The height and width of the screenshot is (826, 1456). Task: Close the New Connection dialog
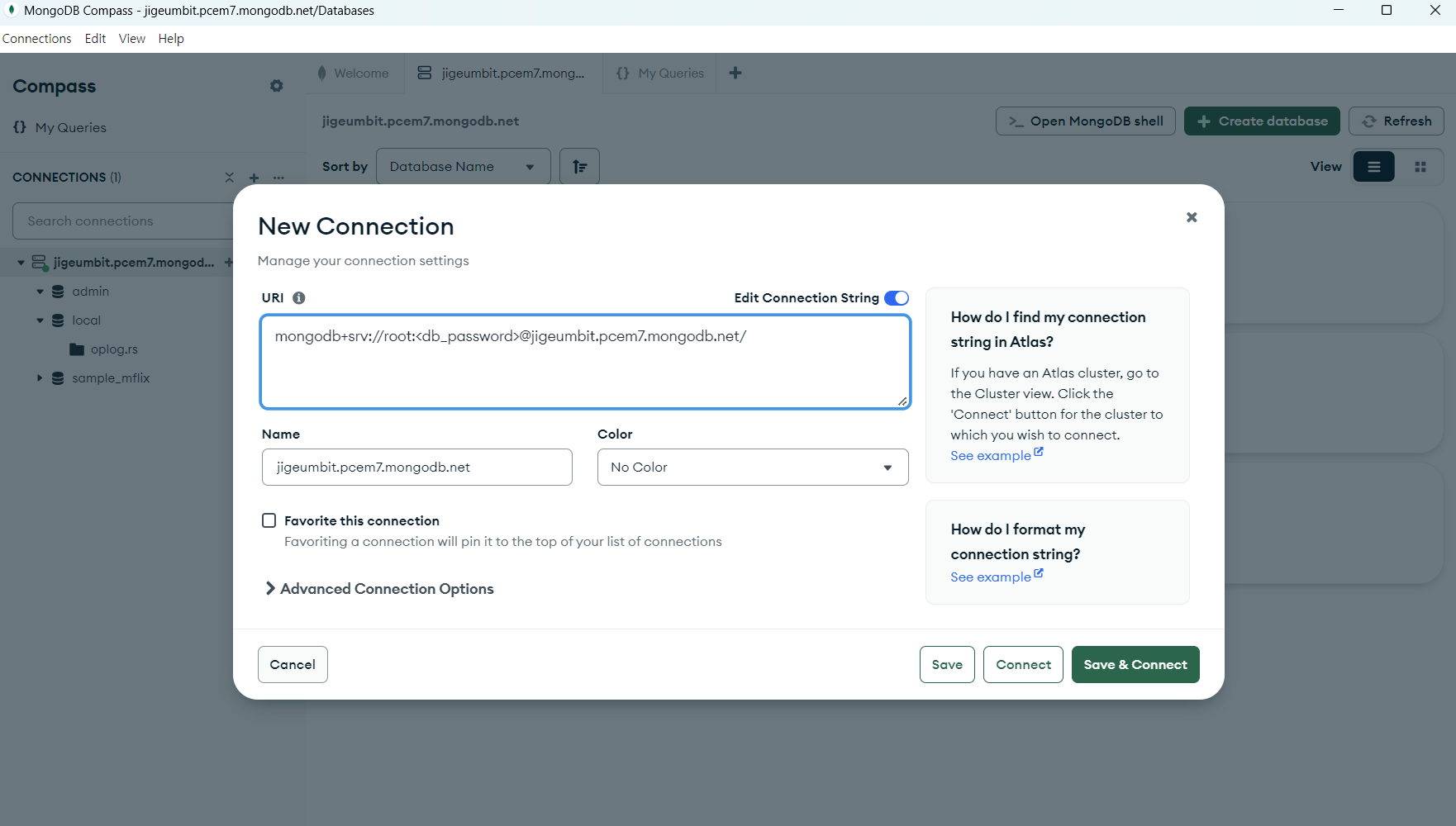point(1192,217)
